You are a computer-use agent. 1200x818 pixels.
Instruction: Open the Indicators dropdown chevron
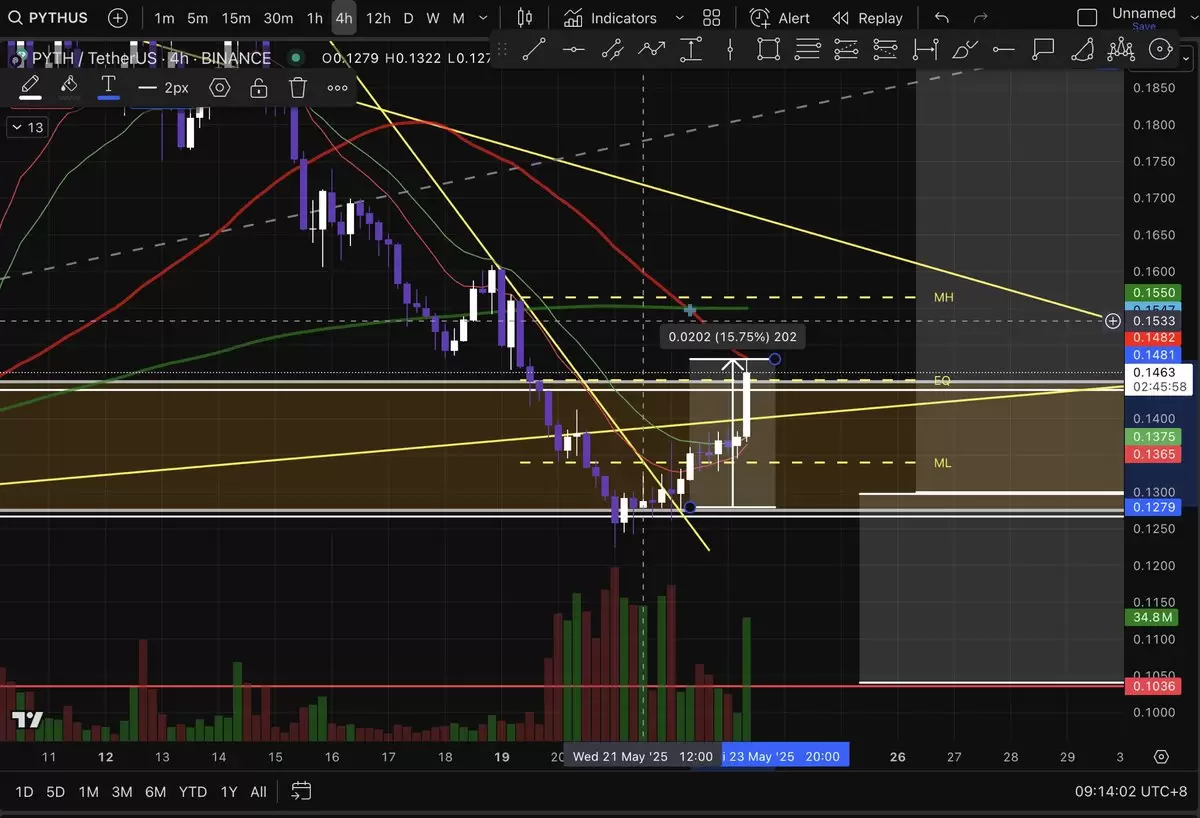(x=680, y=18)
